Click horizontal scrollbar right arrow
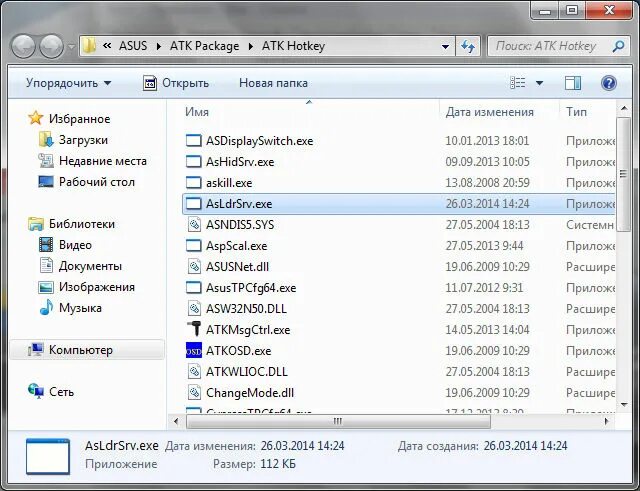The width and height of the screenshot is (640, 491). 607,421
